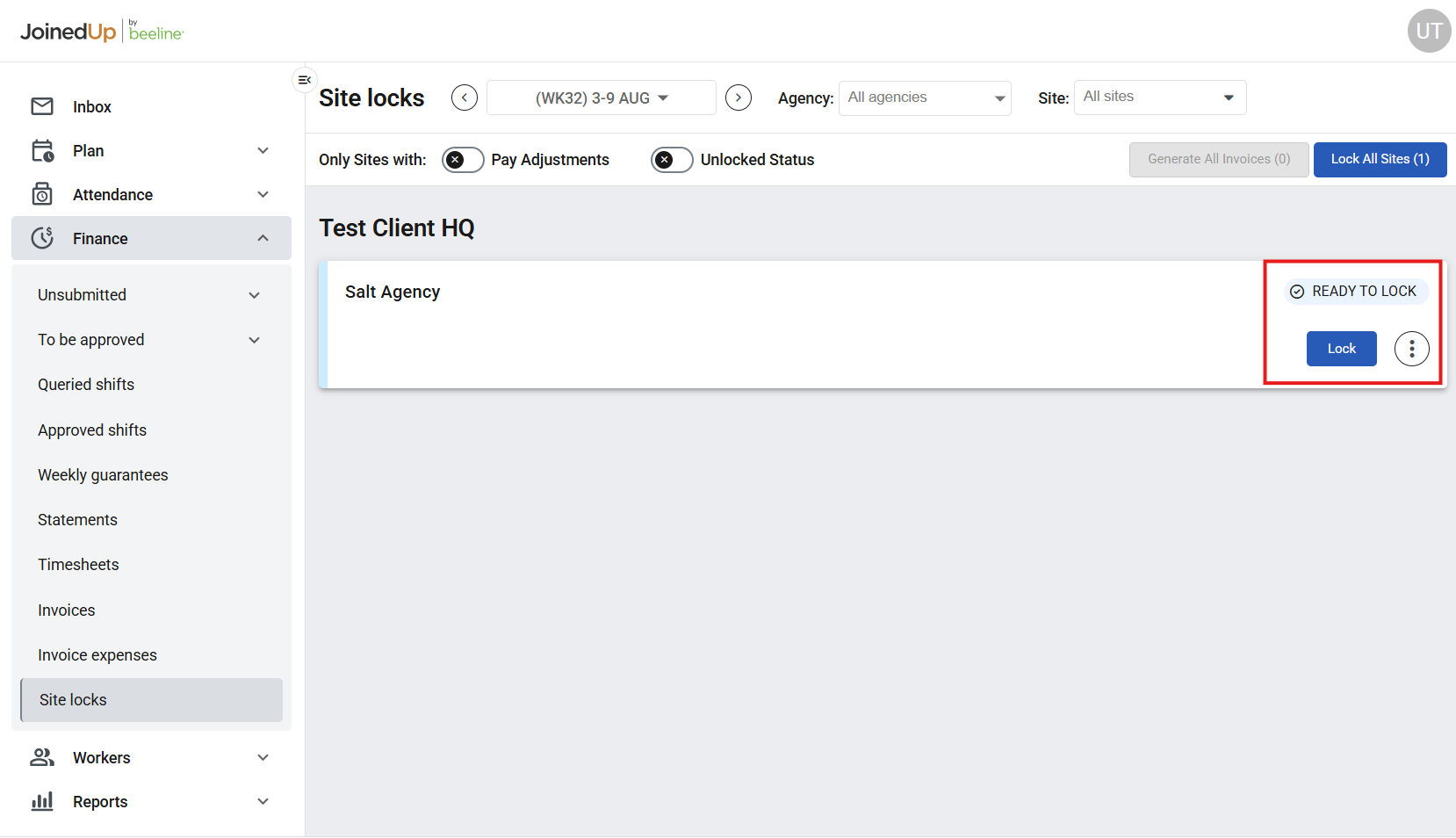The width and height of the screenshot is (1456, 838).
Task: Expand the Attendance menu chevron
Action: (263, 194)
